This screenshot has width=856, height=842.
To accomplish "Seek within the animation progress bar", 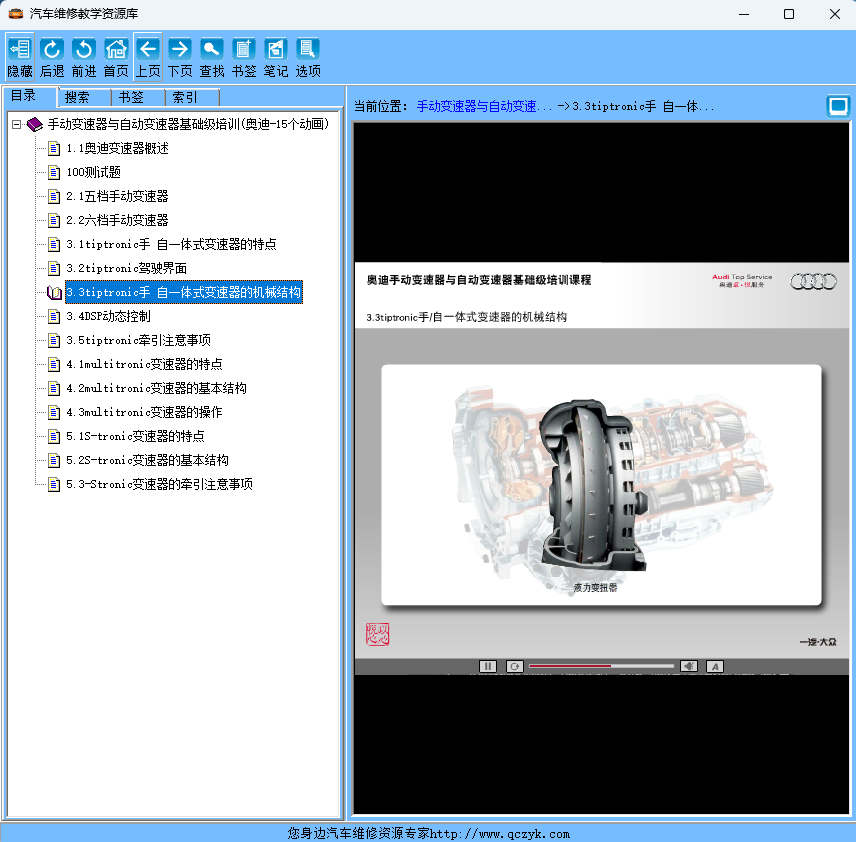I will 602,666.
